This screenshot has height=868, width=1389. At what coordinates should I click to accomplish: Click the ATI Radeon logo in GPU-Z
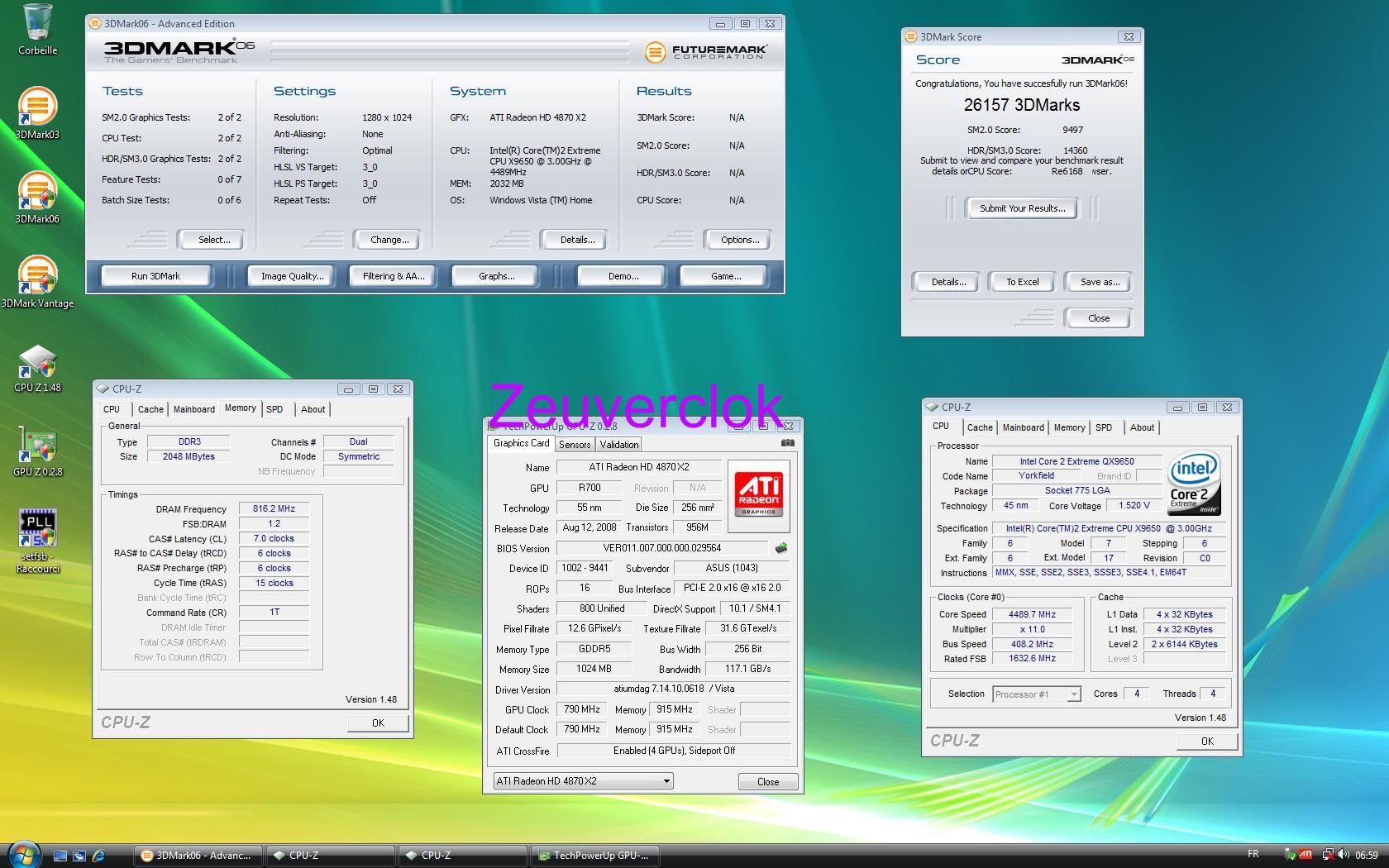(759, 495)
